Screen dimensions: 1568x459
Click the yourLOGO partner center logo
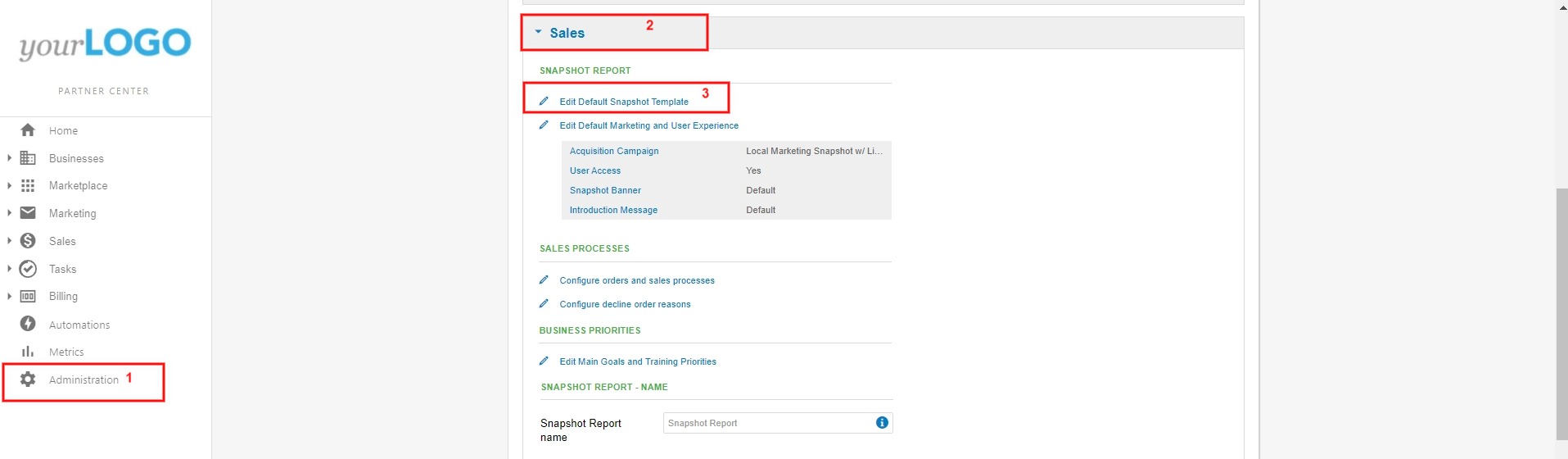(105, 44)
